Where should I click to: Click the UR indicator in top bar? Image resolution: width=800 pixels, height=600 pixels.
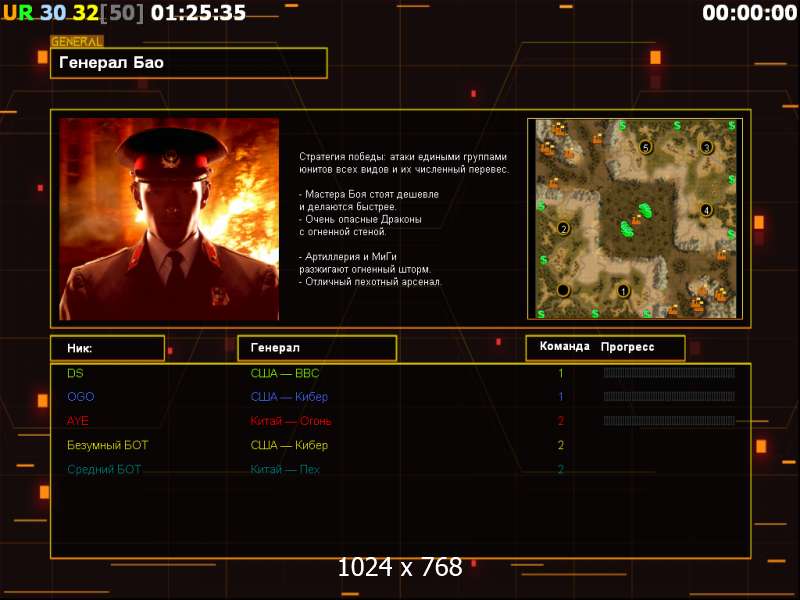[x=18, y=13]
